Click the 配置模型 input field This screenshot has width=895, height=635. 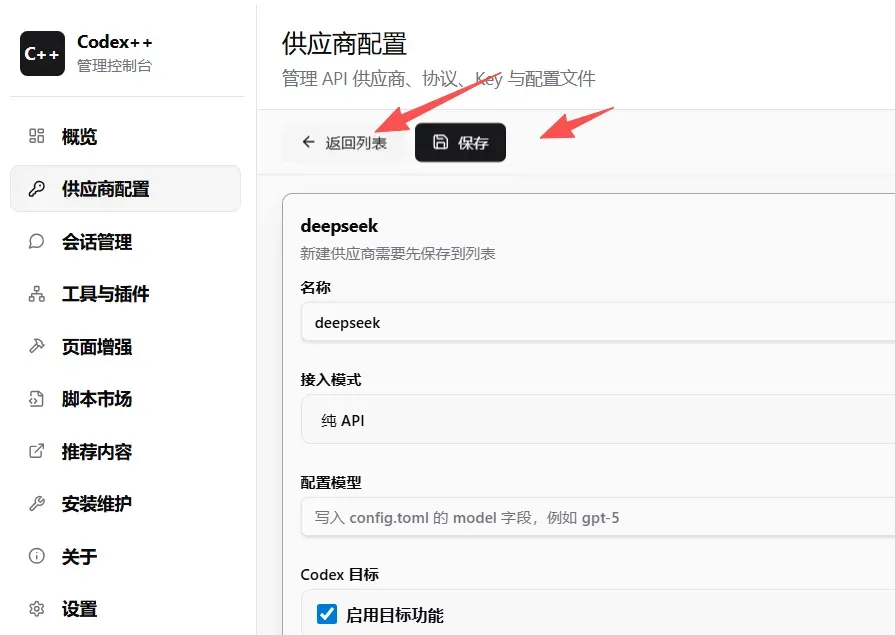598,517
